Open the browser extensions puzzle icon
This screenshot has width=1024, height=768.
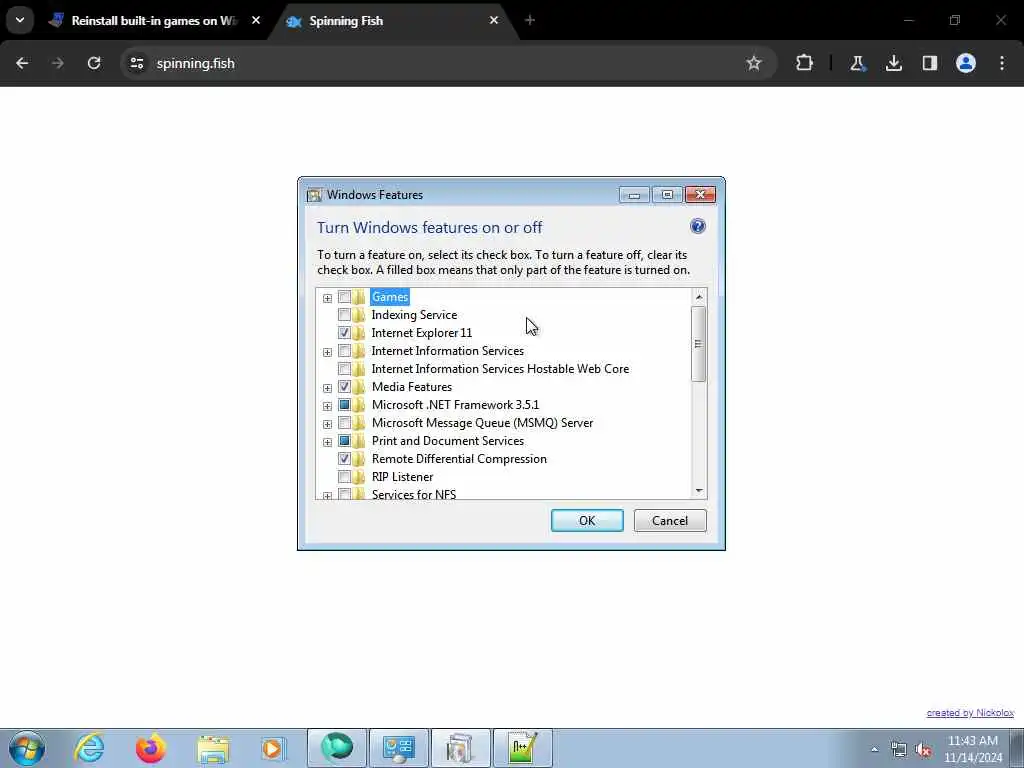[x=805, y=63]
